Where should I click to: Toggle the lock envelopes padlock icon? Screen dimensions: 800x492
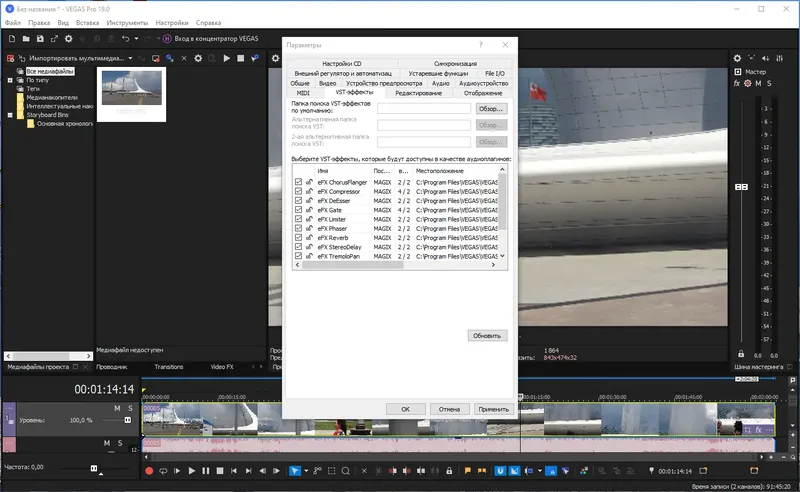click(449, 471)
